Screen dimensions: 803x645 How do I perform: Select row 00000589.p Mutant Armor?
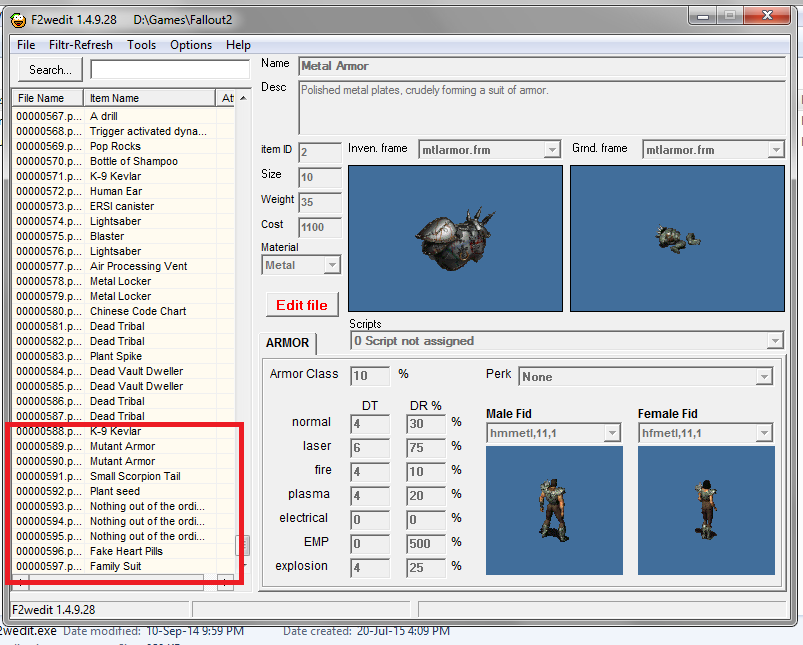pyautogui.click(x=123, y=446)
